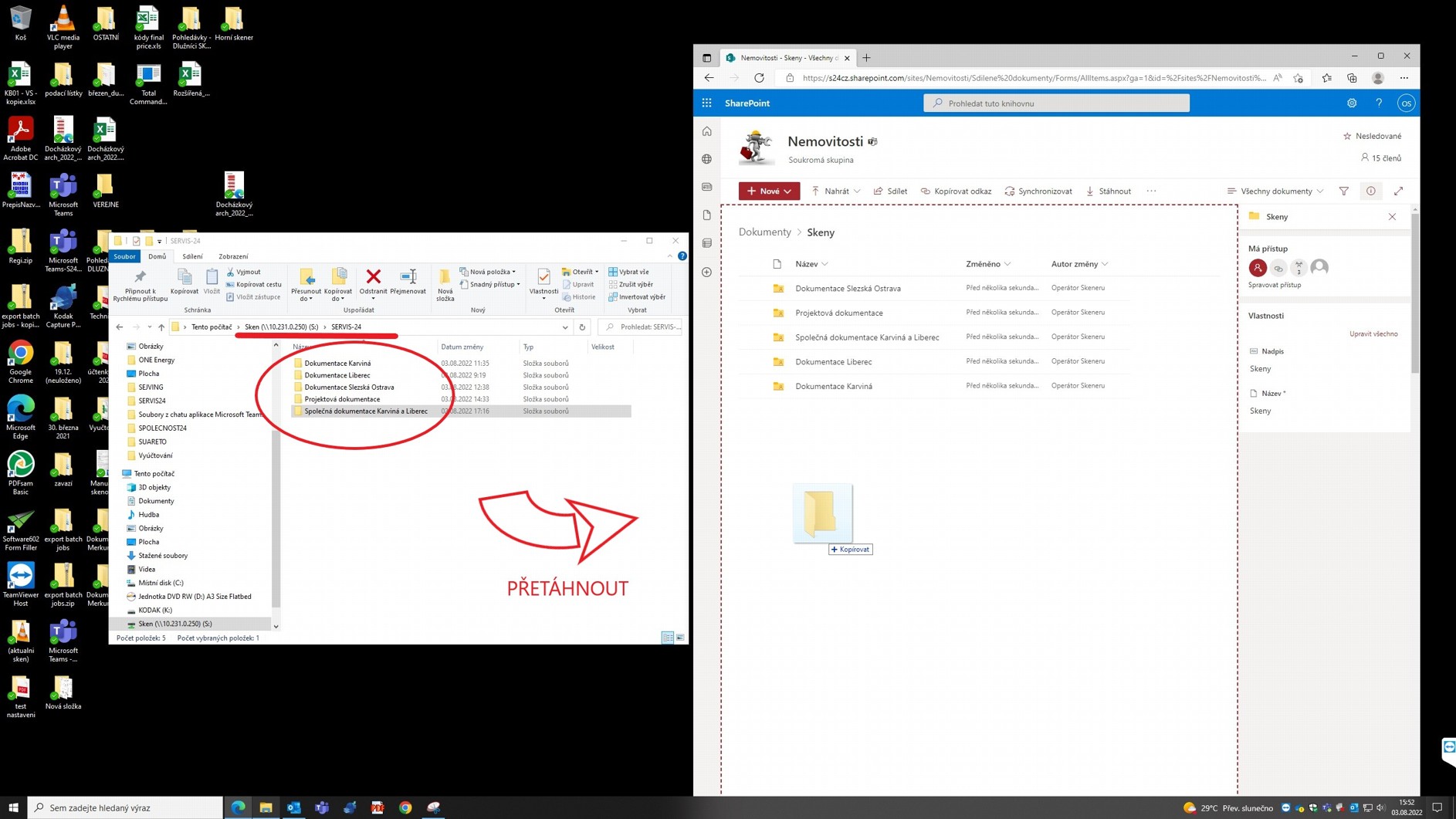This screenshot has width=1456, height=819.
Task: Open Autor změny column dropdown
Action: tap(1079, 264)
